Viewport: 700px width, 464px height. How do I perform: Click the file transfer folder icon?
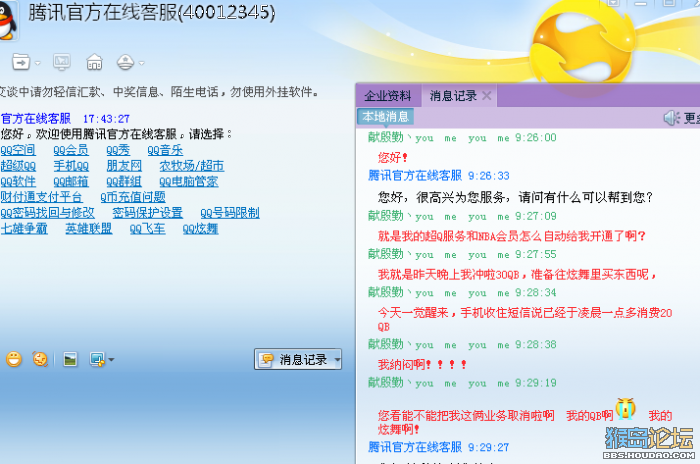pyautogui.click(x=21, y=62)
